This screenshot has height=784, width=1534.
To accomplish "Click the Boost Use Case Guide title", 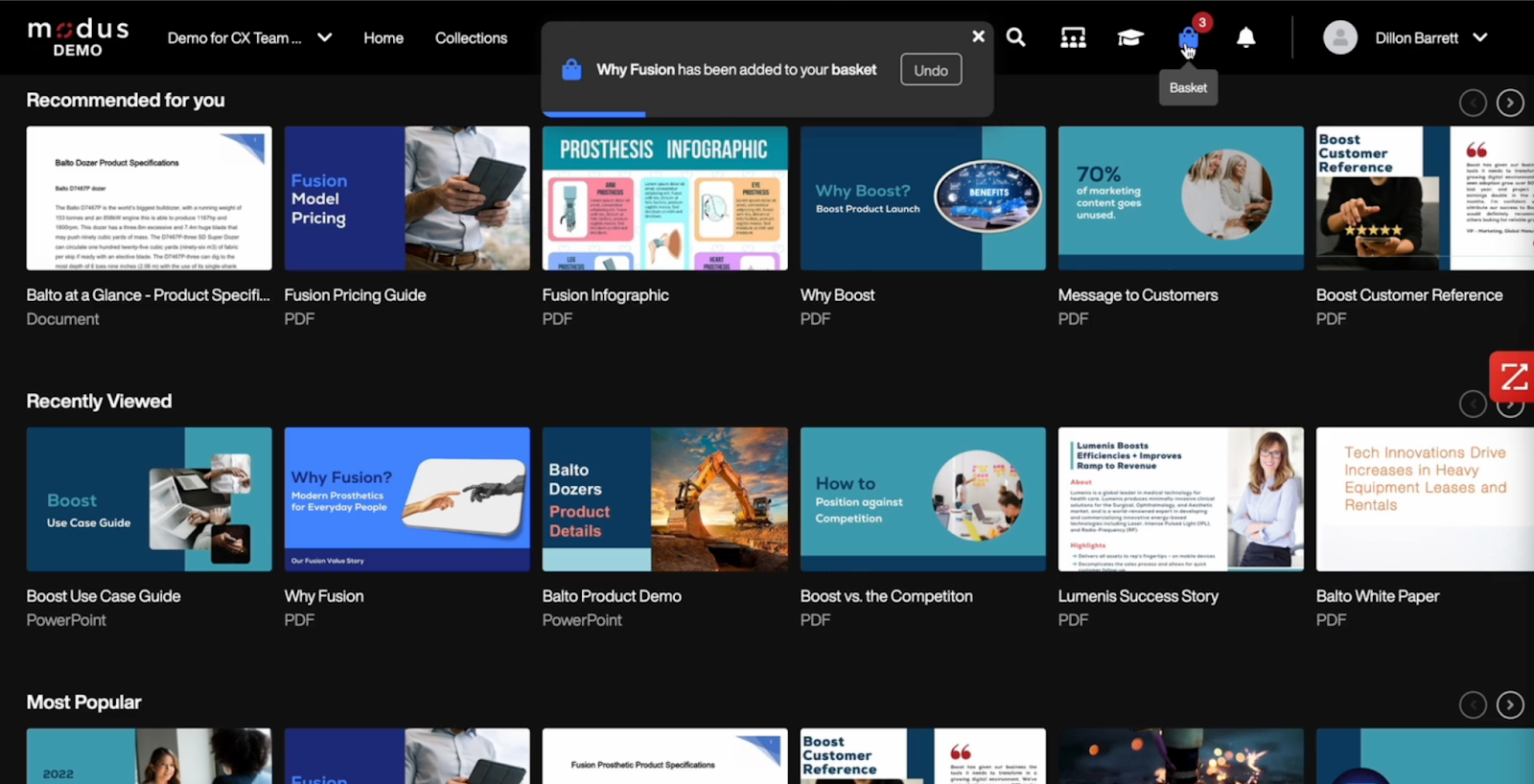I will [104, 596].
